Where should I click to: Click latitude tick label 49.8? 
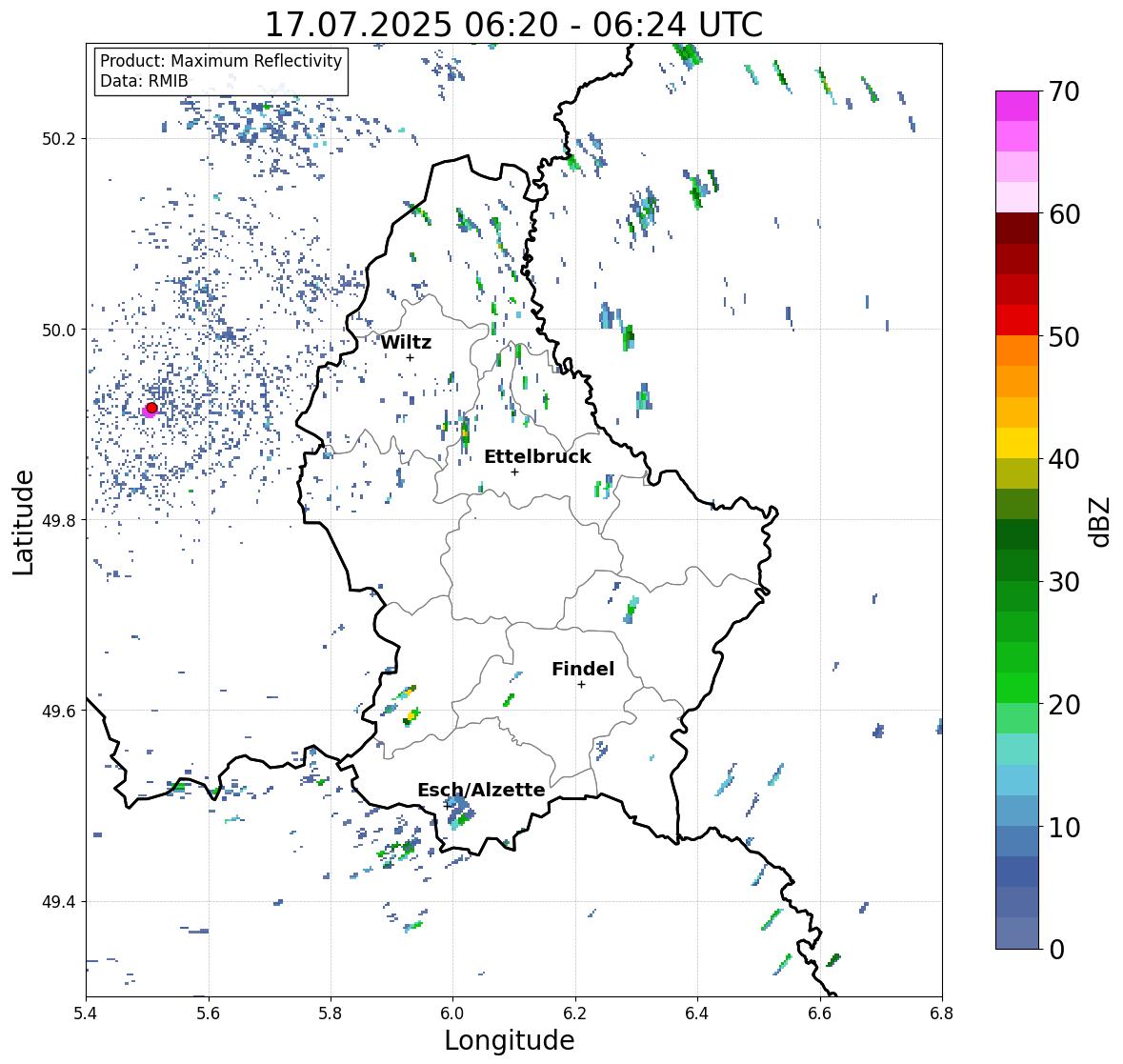click(59, 520)
